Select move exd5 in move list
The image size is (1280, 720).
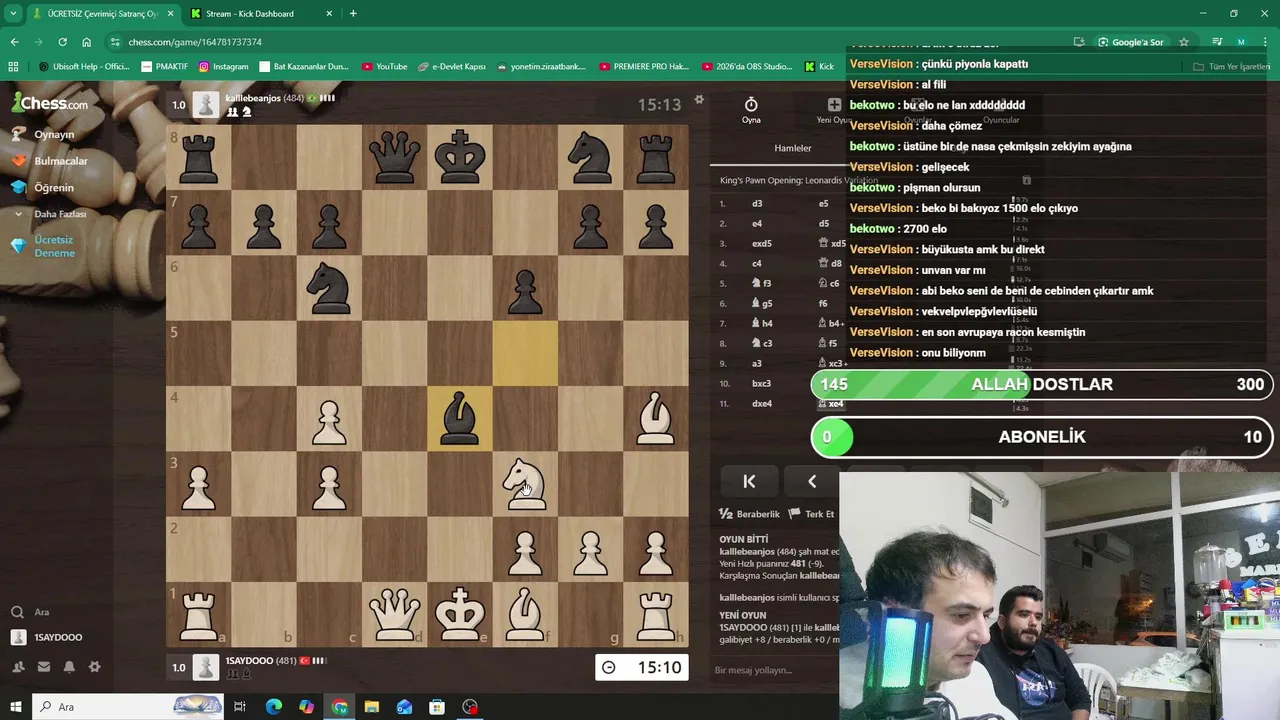(762, 243)
